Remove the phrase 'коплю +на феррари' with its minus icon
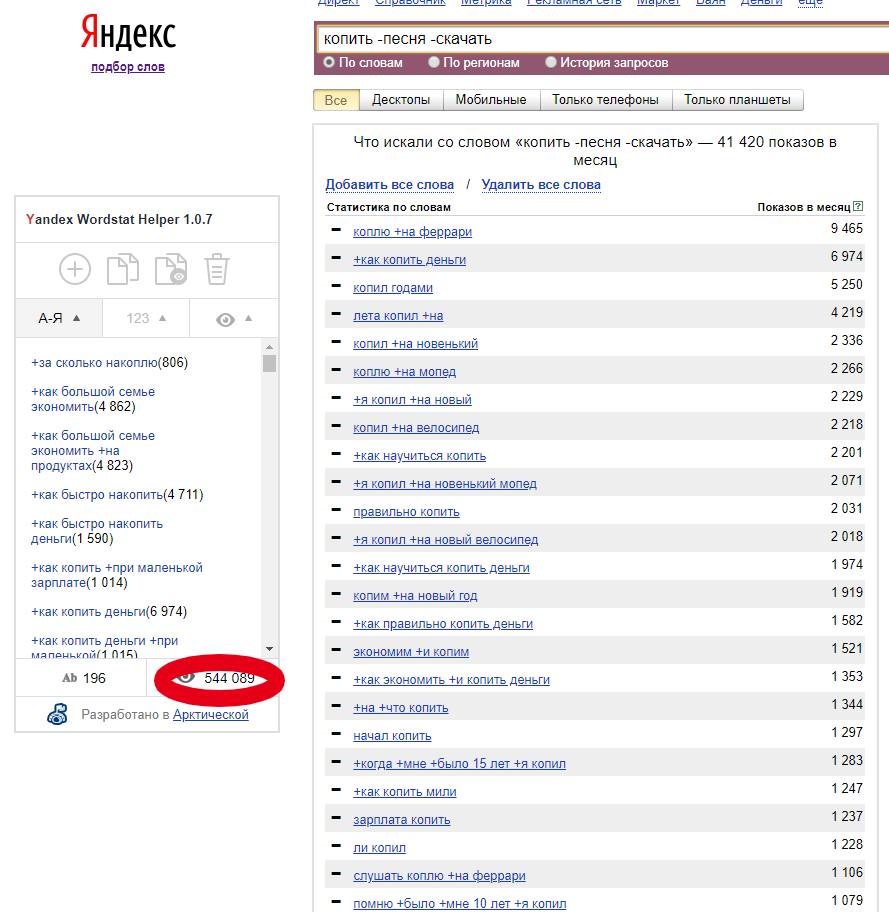Viewport: 889px width, 912px height. [336, 230]
